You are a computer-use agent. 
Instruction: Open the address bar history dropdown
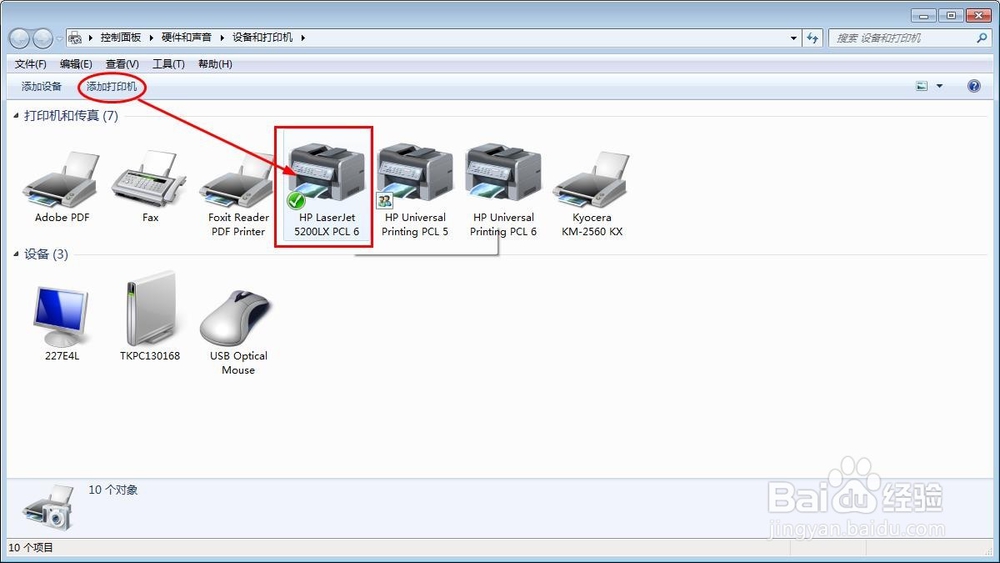click(x=793, y=38)
